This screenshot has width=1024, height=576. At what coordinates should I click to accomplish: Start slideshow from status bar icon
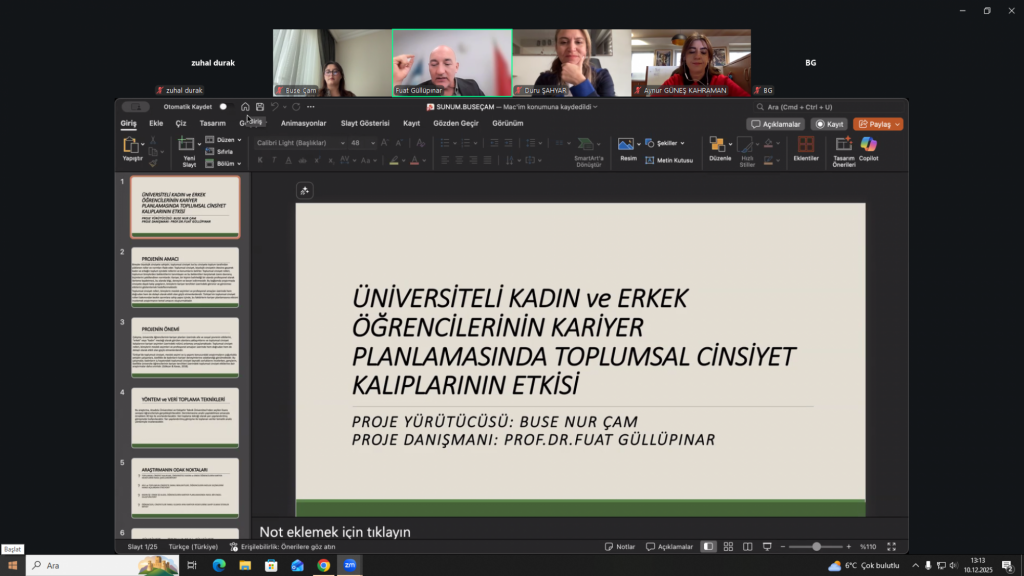click(x=768, y=547)
